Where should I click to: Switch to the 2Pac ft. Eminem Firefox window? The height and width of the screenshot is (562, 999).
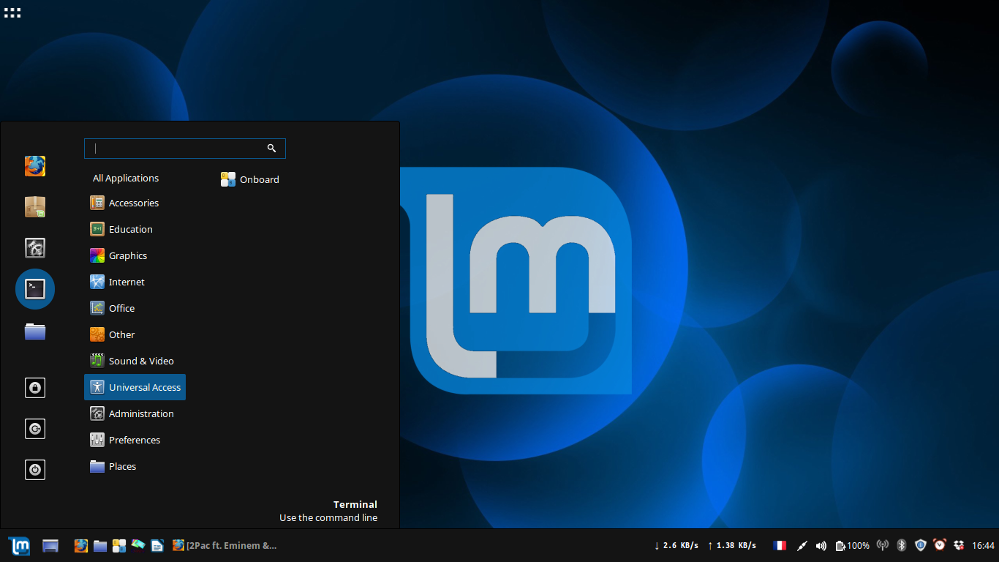coord(224,545)
